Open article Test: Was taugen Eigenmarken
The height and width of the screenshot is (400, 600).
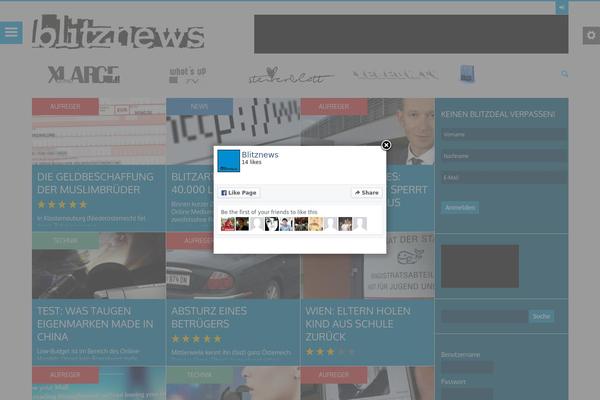[x=95, y=324]
